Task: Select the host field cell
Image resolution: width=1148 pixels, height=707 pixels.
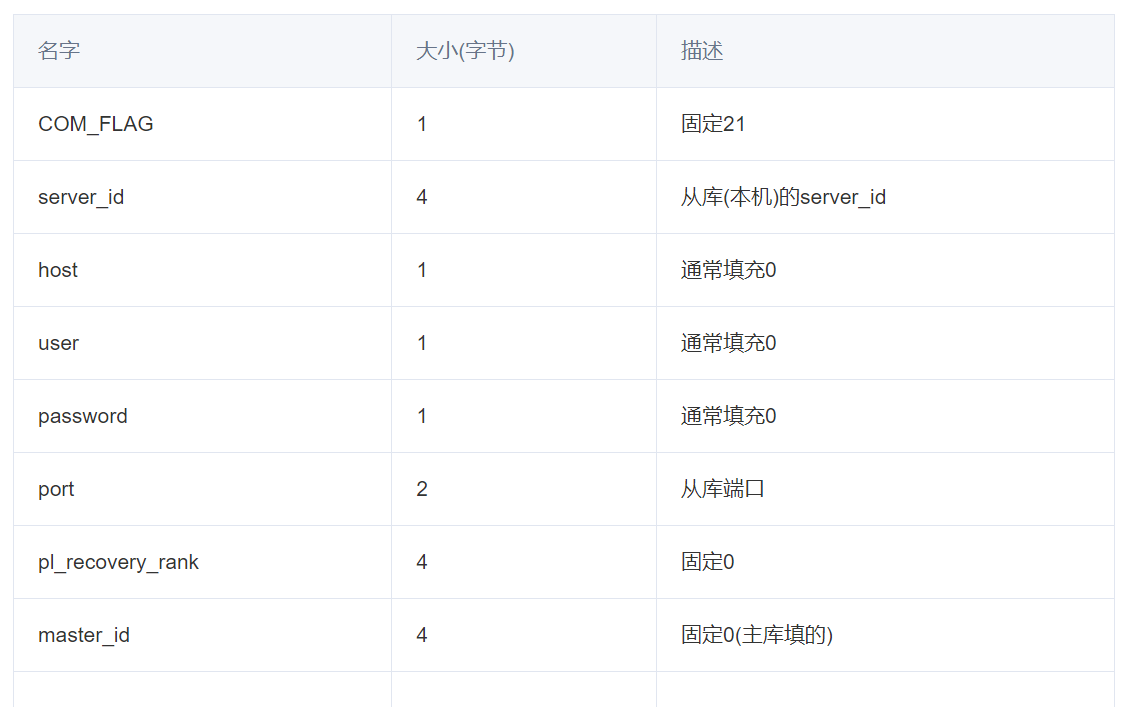Action: click(x=58, y=270)
